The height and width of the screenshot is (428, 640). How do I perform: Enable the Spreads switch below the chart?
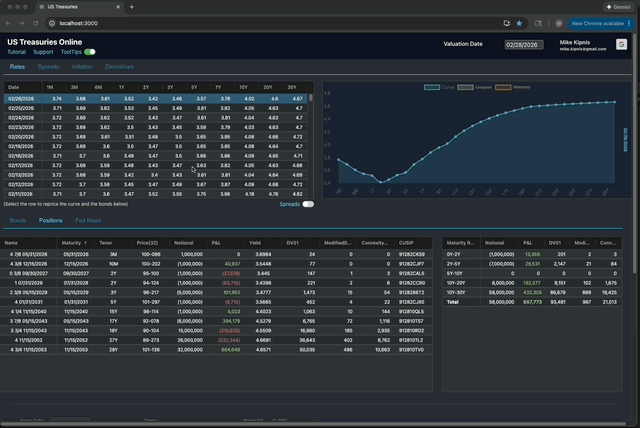pos(308,204)
